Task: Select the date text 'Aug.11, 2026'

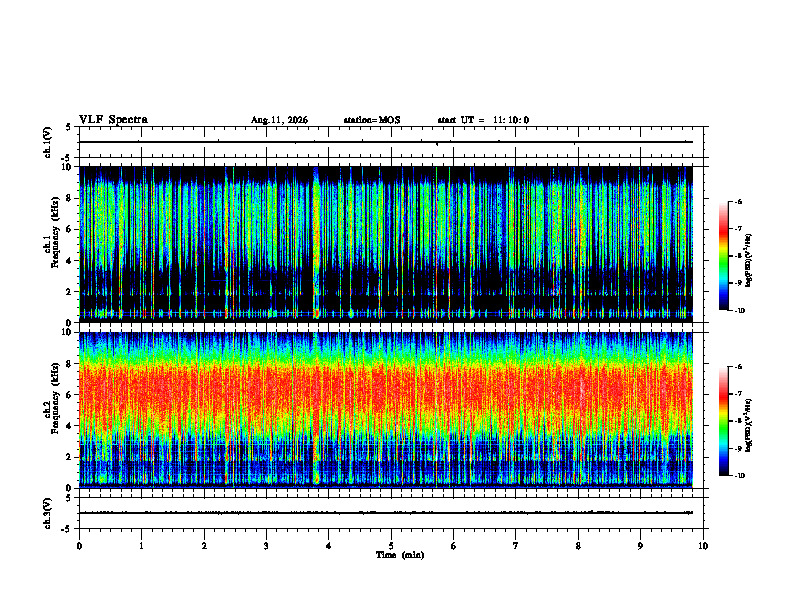Action: click(x=279, y=120)
